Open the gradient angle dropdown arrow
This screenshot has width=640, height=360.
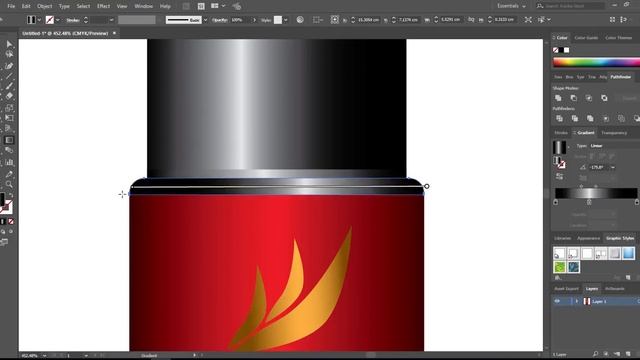tap(613, 167)
